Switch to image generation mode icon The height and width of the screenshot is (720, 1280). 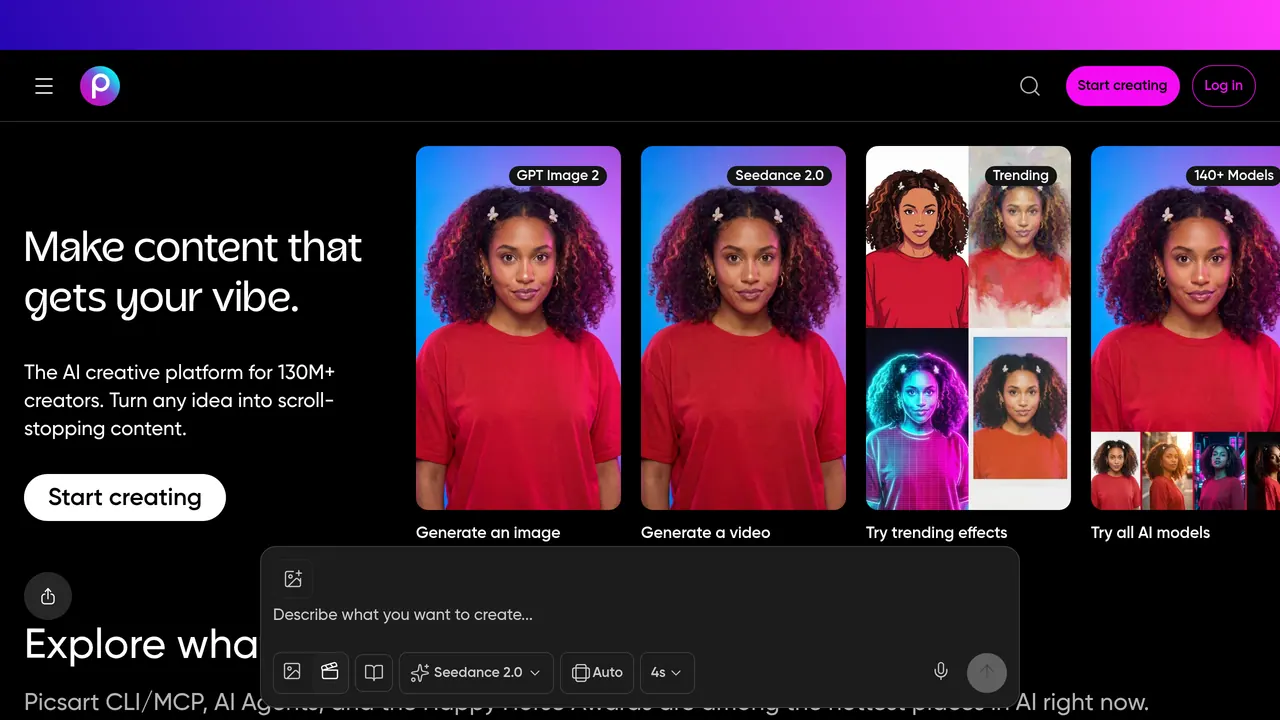click(292, 672)
